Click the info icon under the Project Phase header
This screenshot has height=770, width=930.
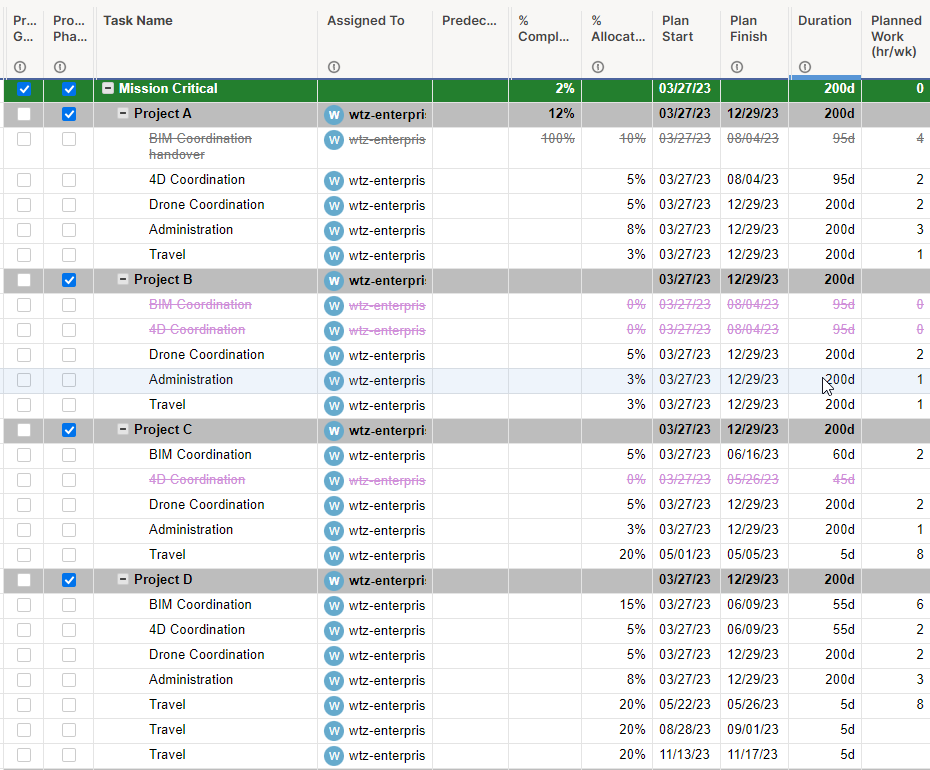pos(59,67)
